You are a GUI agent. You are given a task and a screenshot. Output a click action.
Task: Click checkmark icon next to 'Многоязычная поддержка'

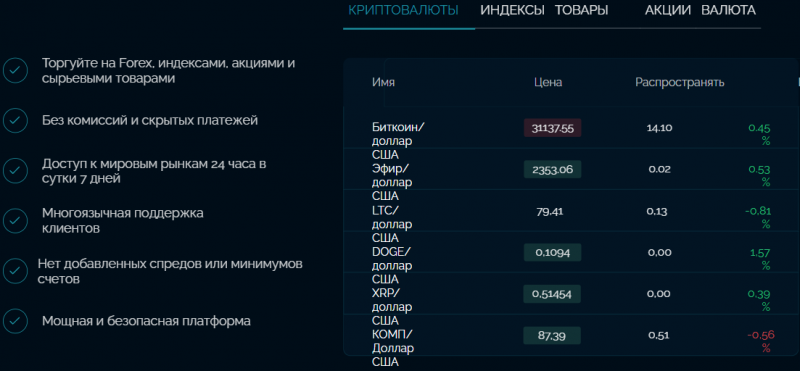pos(15,220)
